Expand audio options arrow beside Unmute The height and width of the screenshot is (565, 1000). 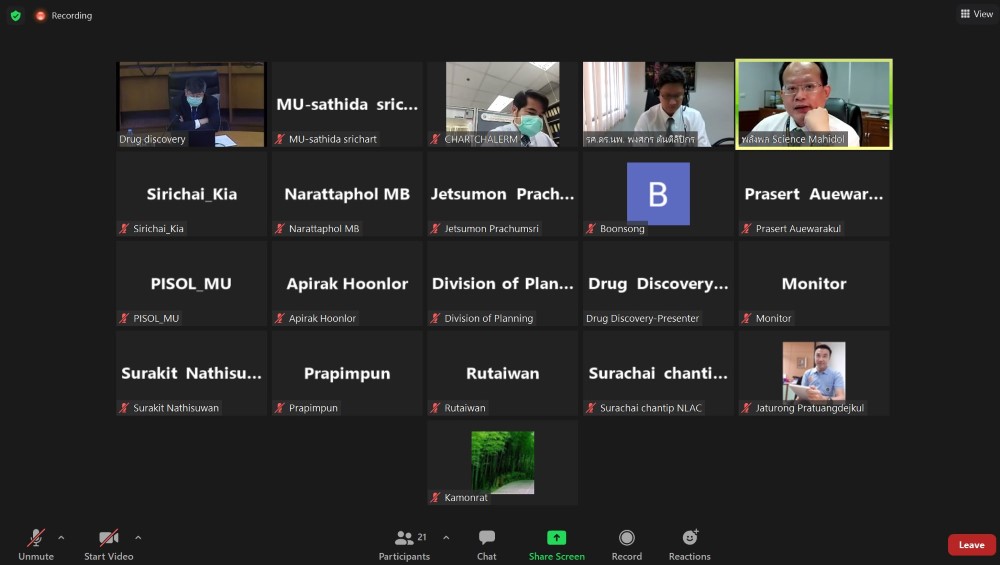coord(61,537)
